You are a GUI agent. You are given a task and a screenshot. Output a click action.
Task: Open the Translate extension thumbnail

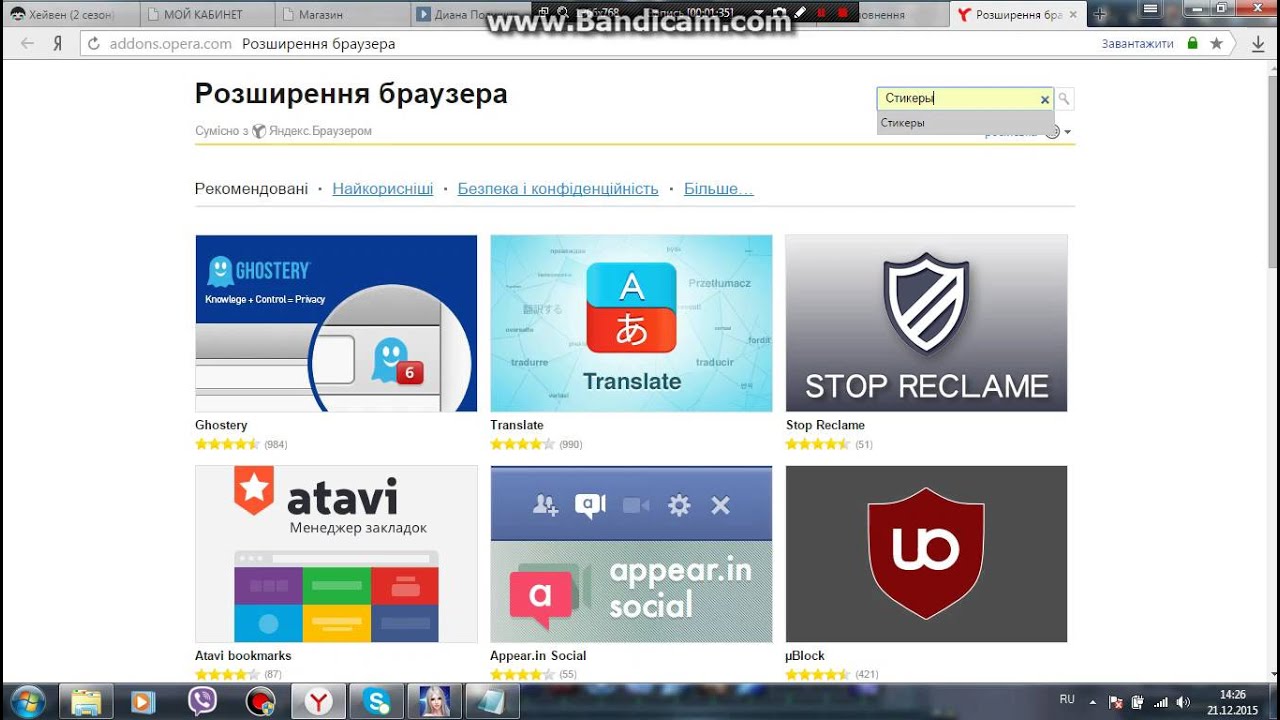pos(631,323)
